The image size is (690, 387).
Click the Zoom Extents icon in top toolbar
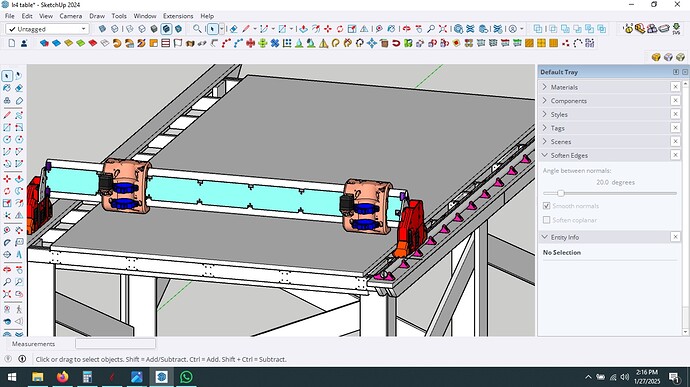pyautogui.click(x=443, y=29)
